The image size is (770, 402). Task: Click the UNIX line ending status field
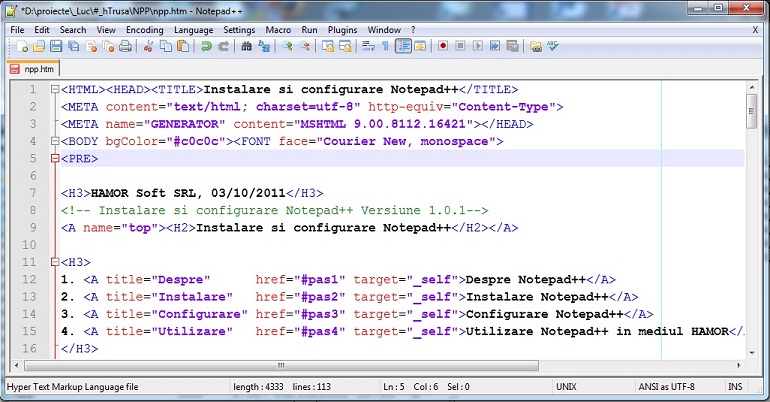tap(593, 387)
